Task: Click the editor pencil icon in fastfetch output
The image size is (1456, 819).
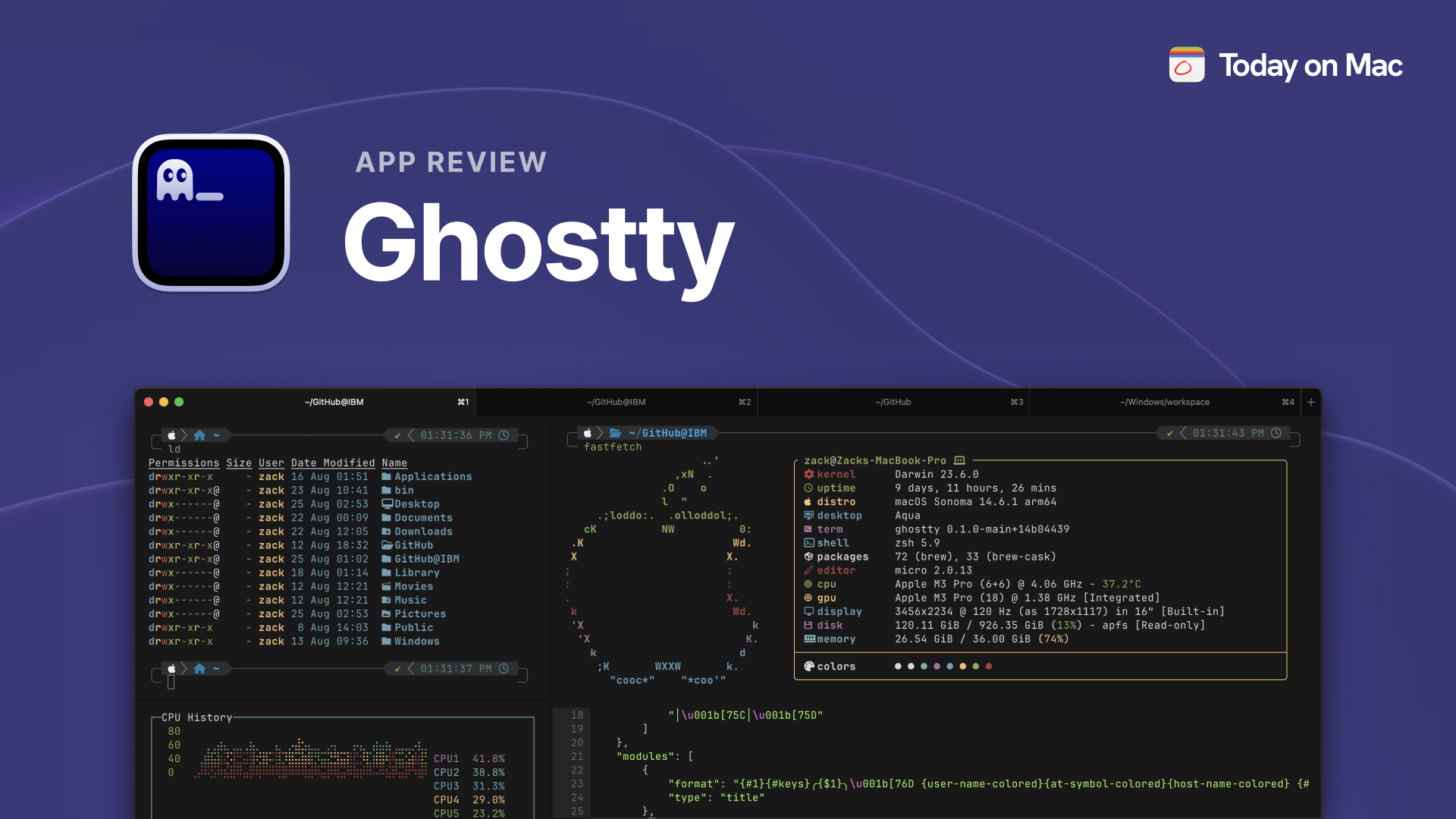Action: point(809,570)
